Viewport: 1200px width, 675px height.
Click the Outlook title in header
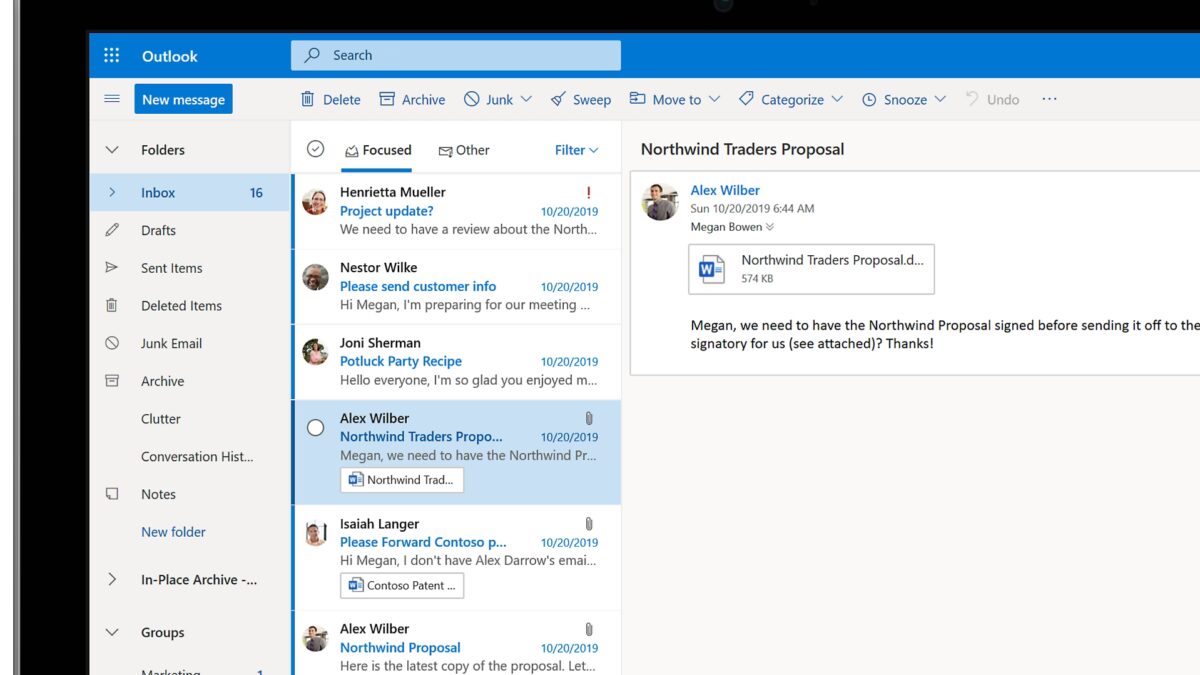pyautogui.click(x=170, y=56)
